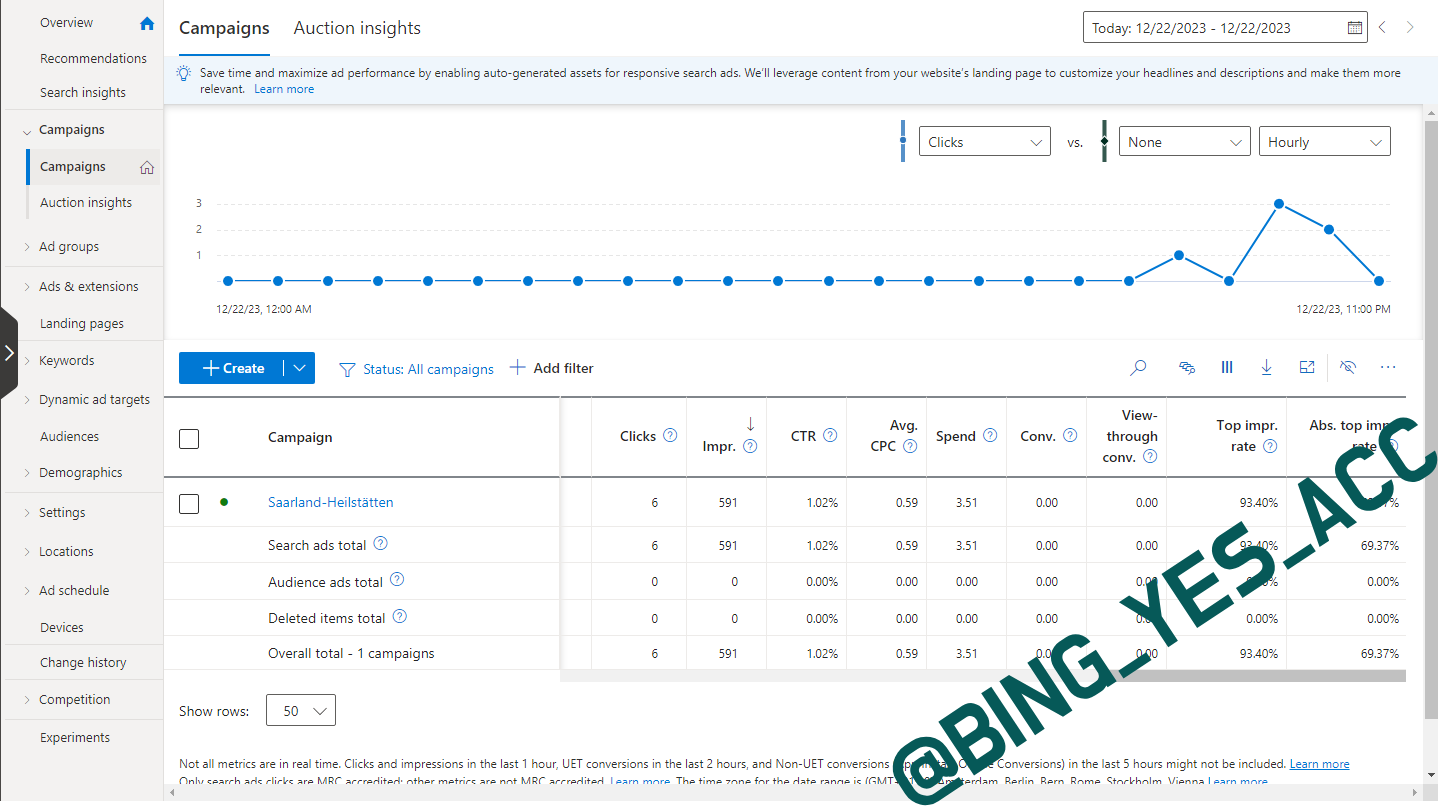Open Keywords in the left sidebar
Viewport: 1438px width, 806px height.
coord(67,361)
